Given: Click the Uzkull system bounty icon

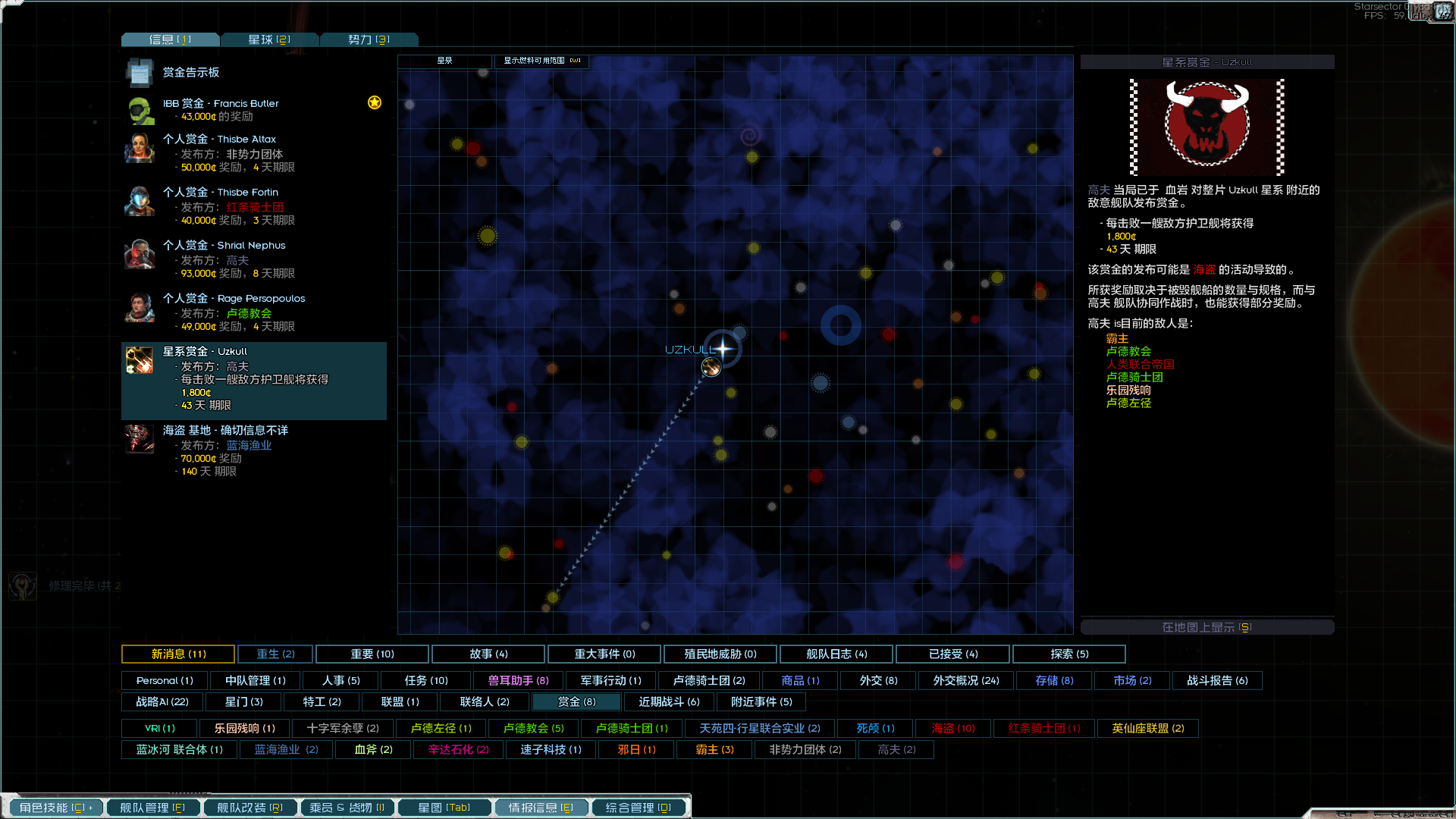Looking at the screenshot, I should click(140, 360).
